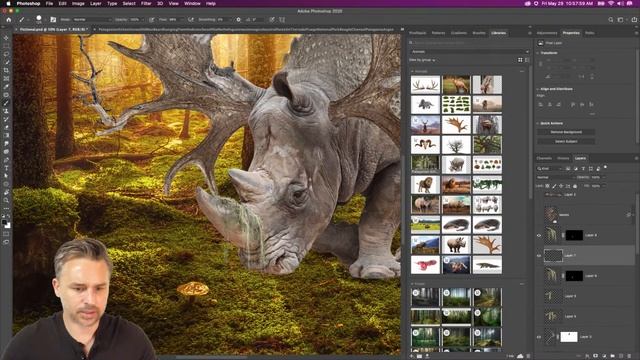This screenshot has width=640, height=360.
Task: Click the create new layer icon
Action: tap(621, 356)
